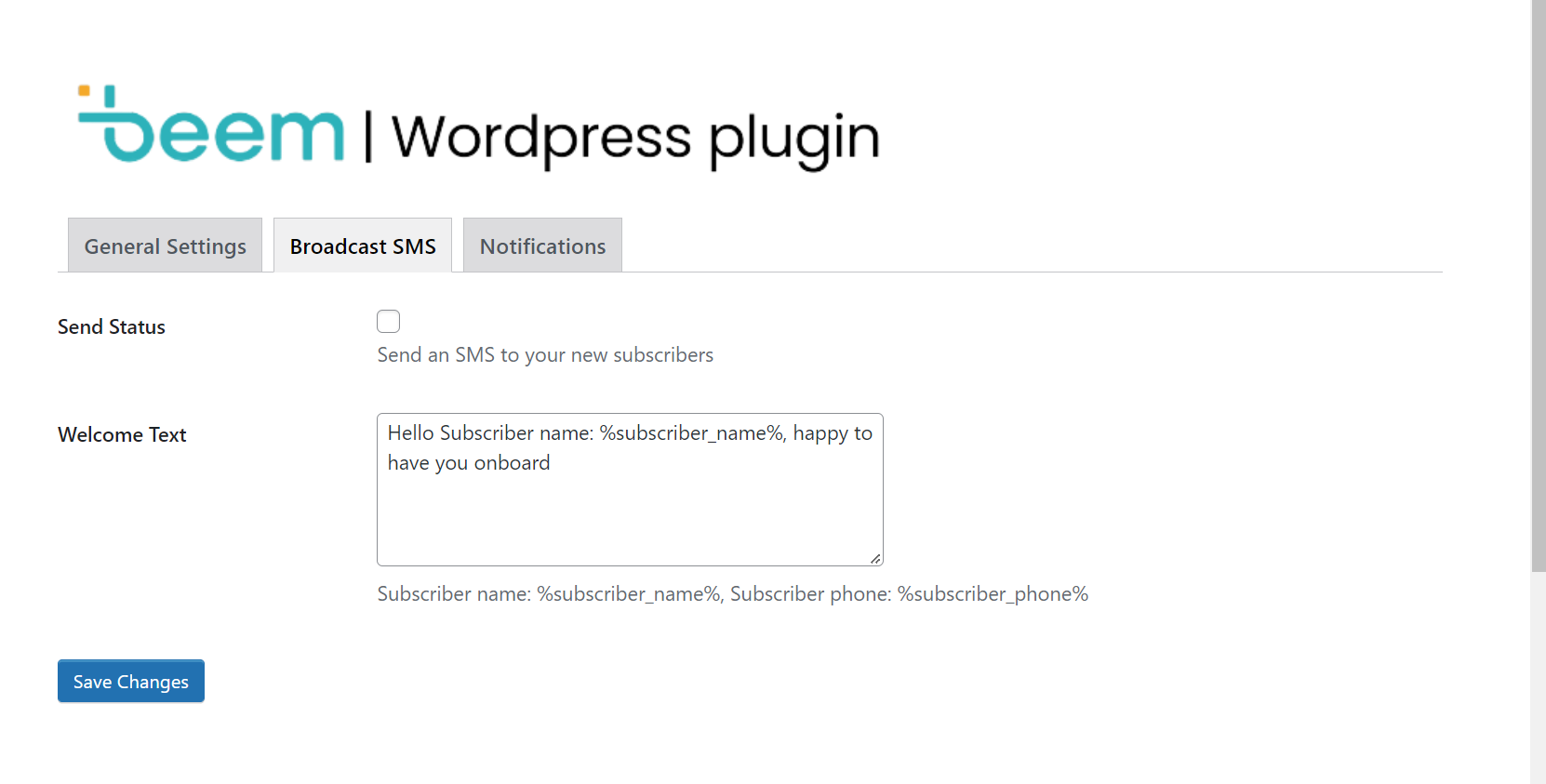Switch to the Broadcast SMS tab
1546x784 pixels.
363,246
